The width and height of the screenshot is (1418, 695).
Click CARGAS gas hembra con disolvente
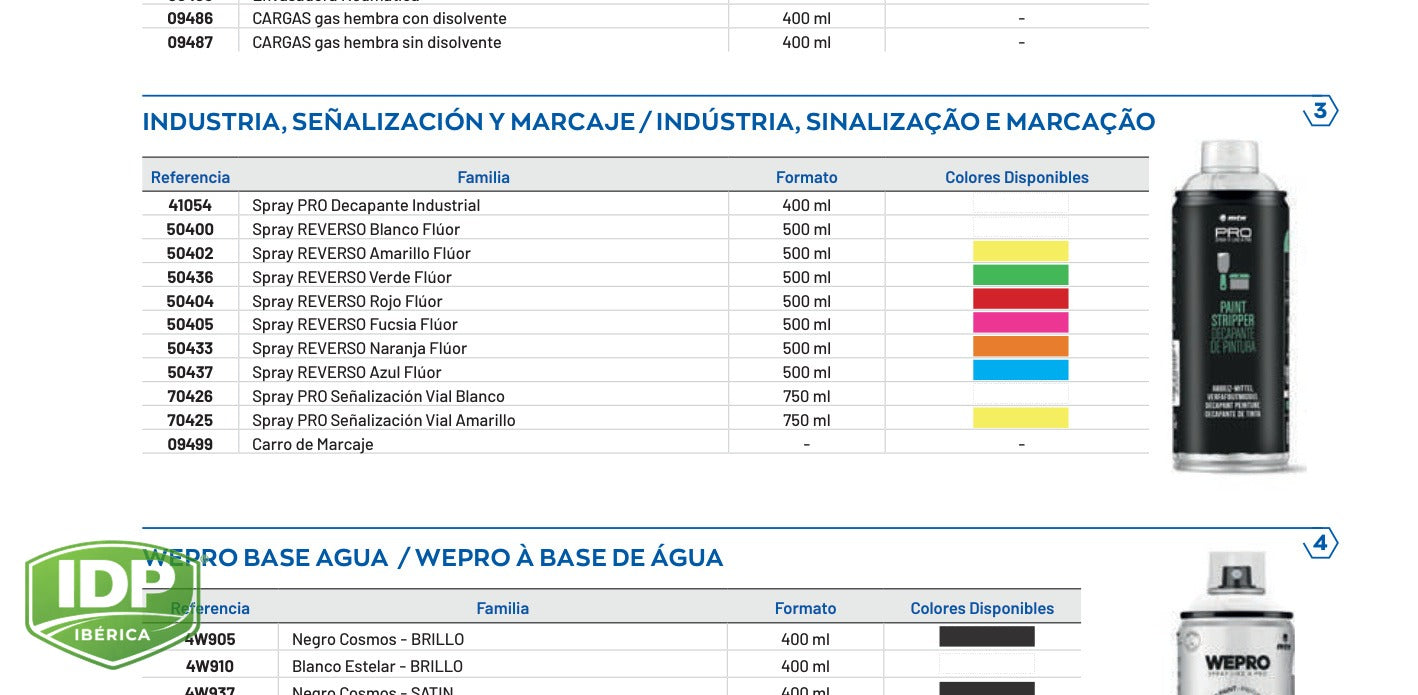point(379,18)
